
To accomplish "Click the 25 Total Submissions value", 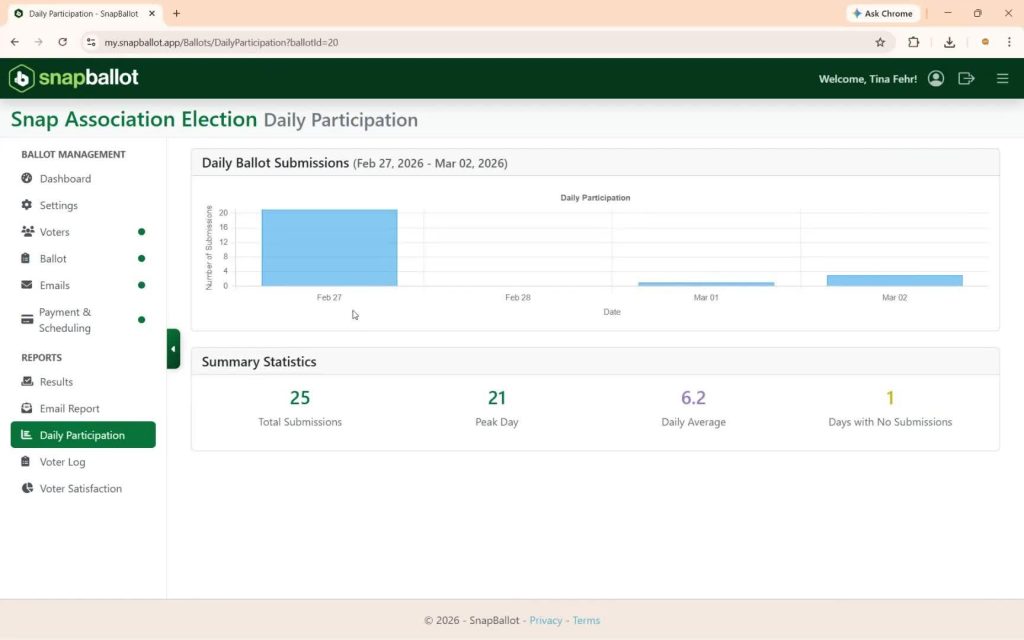I will coord(300,398).
